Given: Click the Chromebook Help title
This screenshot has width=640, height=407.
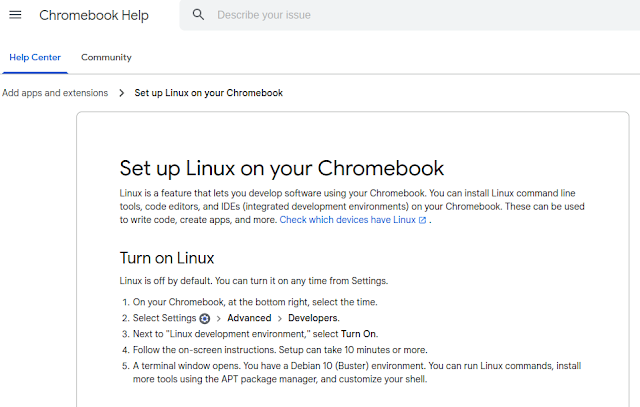Looking at the screenshot, I should coord(94,15).
